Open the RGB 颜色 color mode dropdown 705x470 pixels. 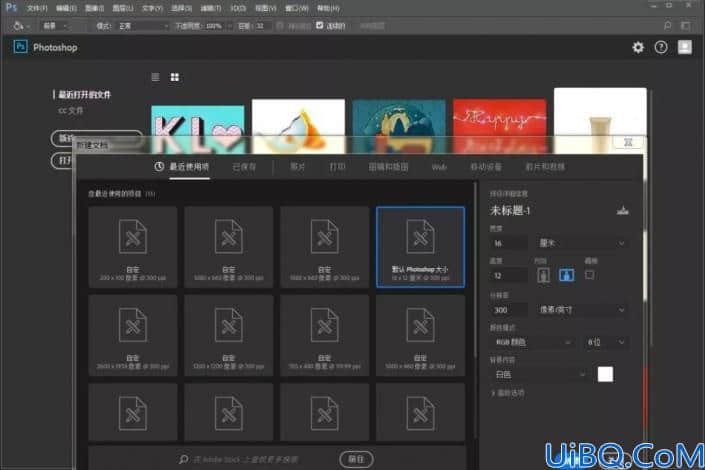coord(533,342)
